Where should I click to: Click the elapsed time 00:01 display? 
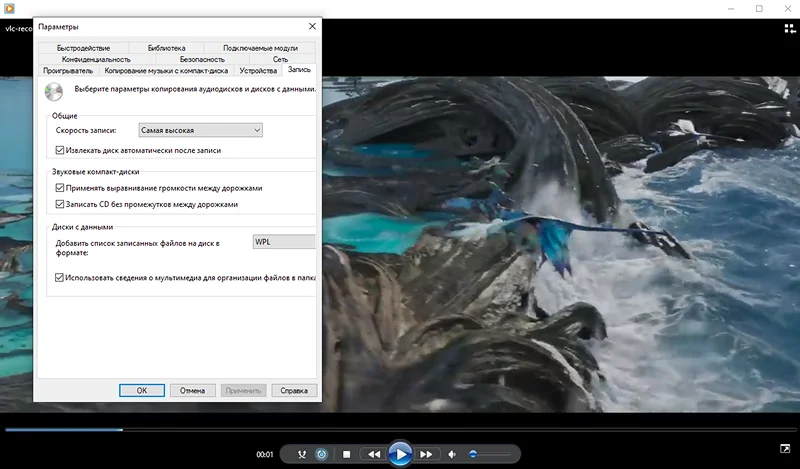[265, 454]
